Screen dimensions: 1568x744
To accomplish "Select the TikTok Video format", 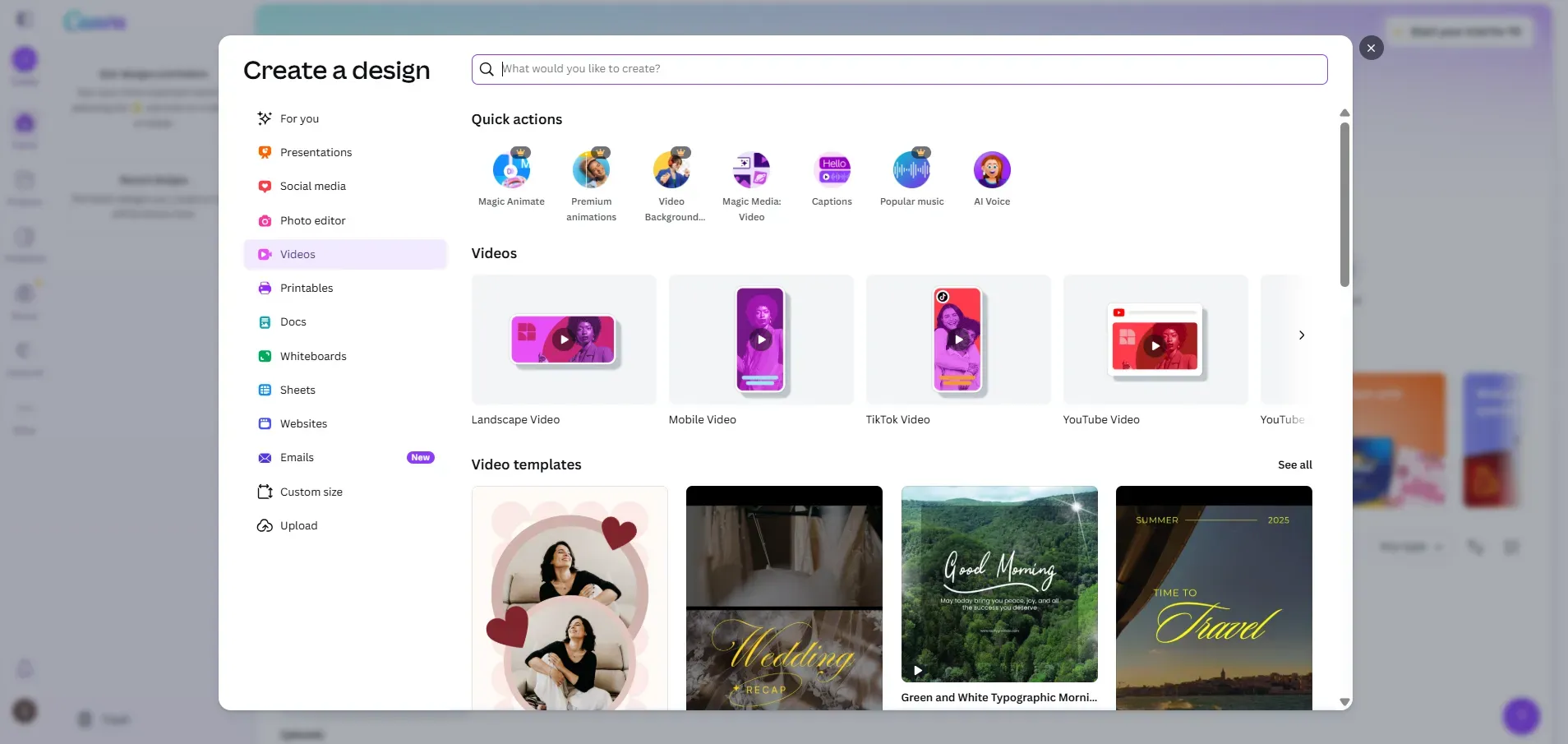I will coord(957,340).
